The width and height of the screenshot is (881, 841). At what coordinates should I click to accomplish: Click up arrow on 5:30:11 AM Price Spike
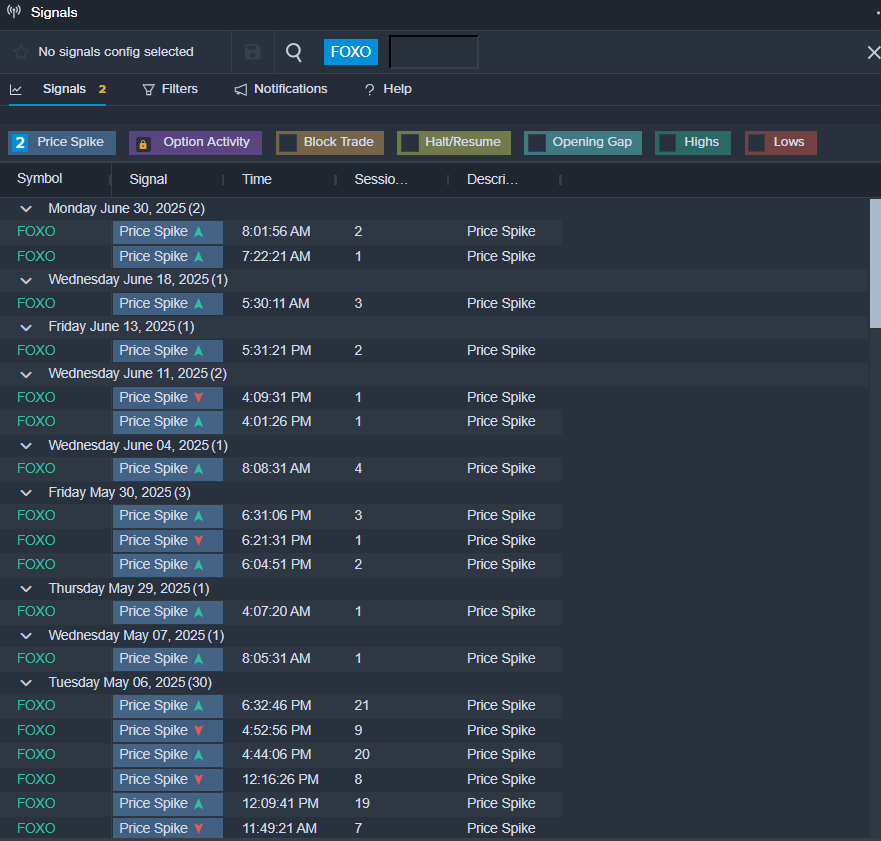[x=198, y=303]
